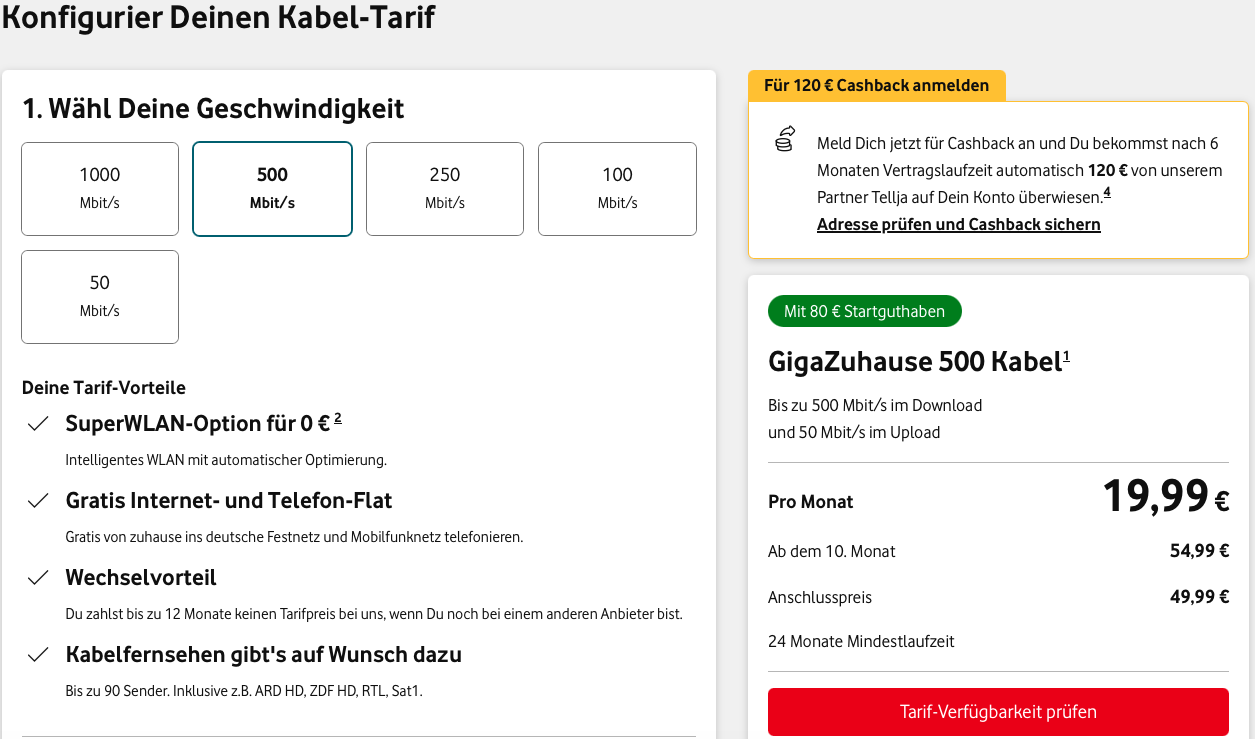1255x739 pixels.
Task: Click the SuperWLAN-Option checkmark icon
Action: [x=38, y=424]
